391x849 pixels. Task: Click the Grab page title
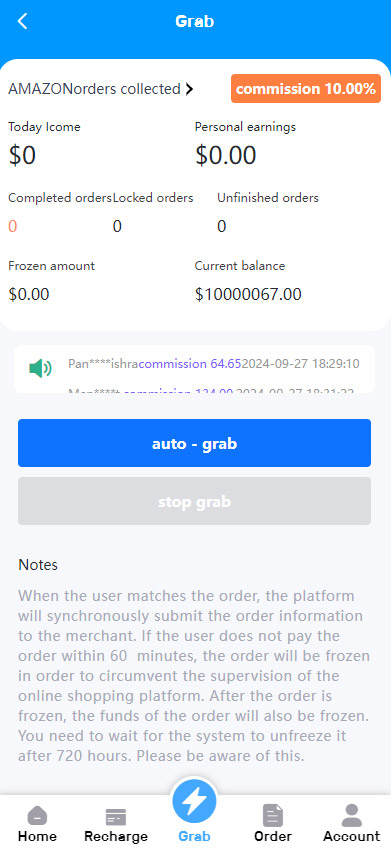tap(194, 21)
